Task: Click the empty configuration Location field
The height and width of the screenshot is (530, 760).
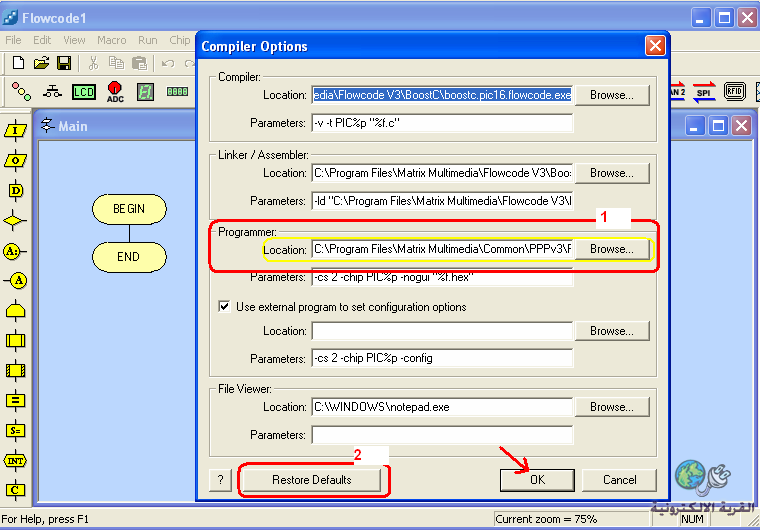Action: tap(442, 331)
